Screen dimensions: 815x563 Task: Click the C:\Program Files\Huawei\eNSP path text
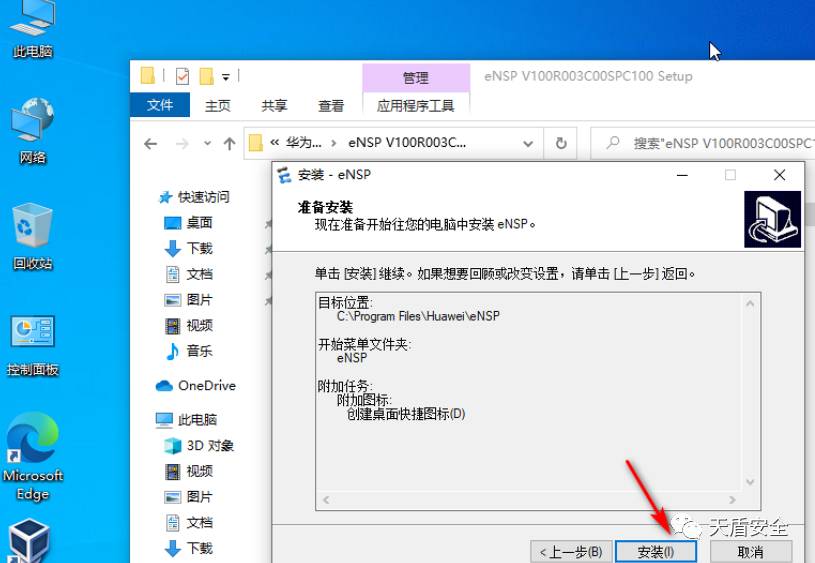pos(418,316)
